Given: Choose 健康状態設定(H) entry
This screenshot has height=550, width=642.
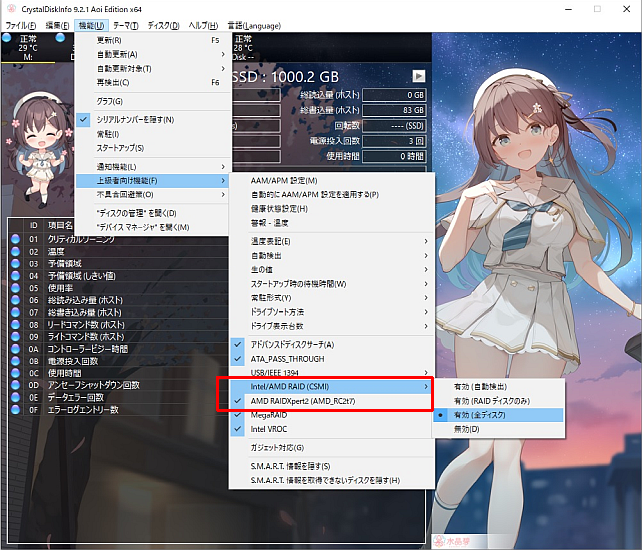Looking at the screenshot, I should coord(332,208).
